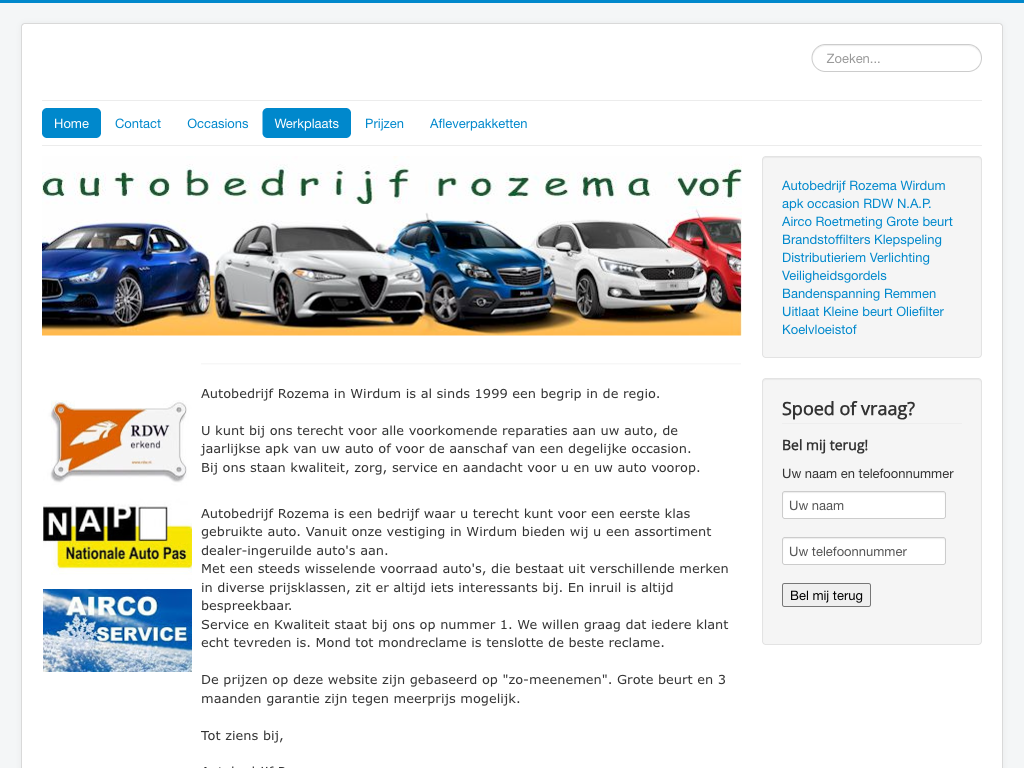Screen dimensions: 1024x768
Task: Open the Contact page
Action: 138,123
